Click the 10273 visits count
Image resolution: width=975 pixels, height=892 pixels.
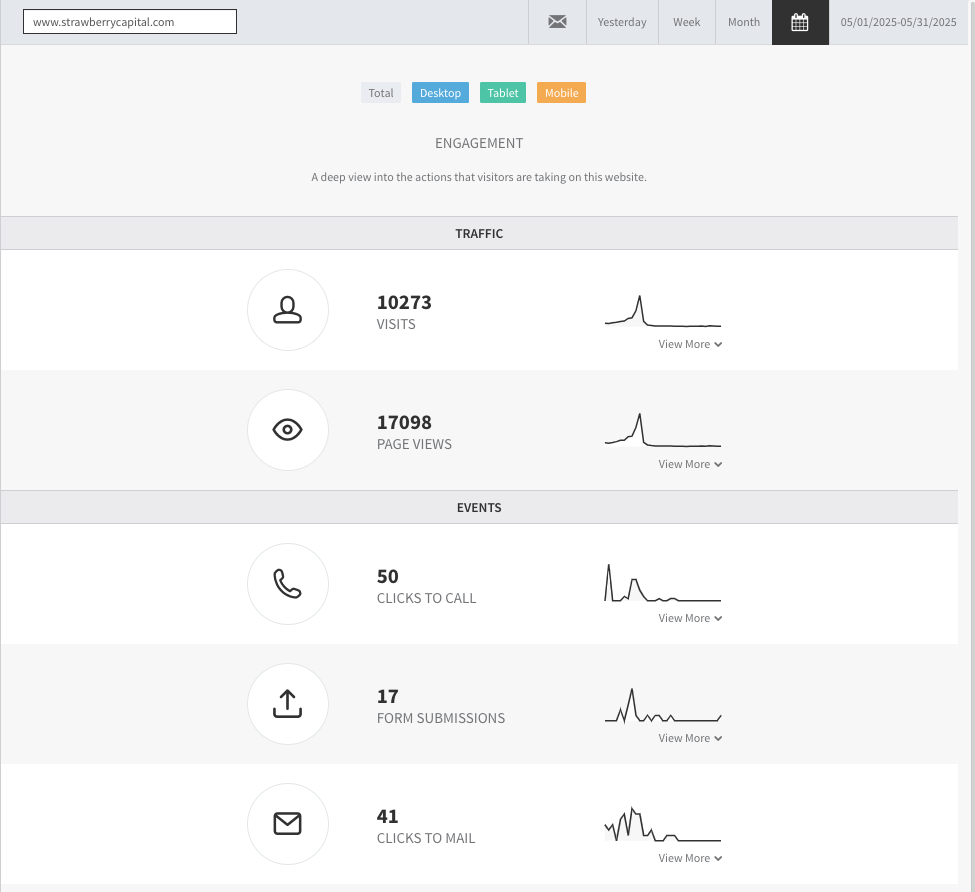click(x=404, y=302)
